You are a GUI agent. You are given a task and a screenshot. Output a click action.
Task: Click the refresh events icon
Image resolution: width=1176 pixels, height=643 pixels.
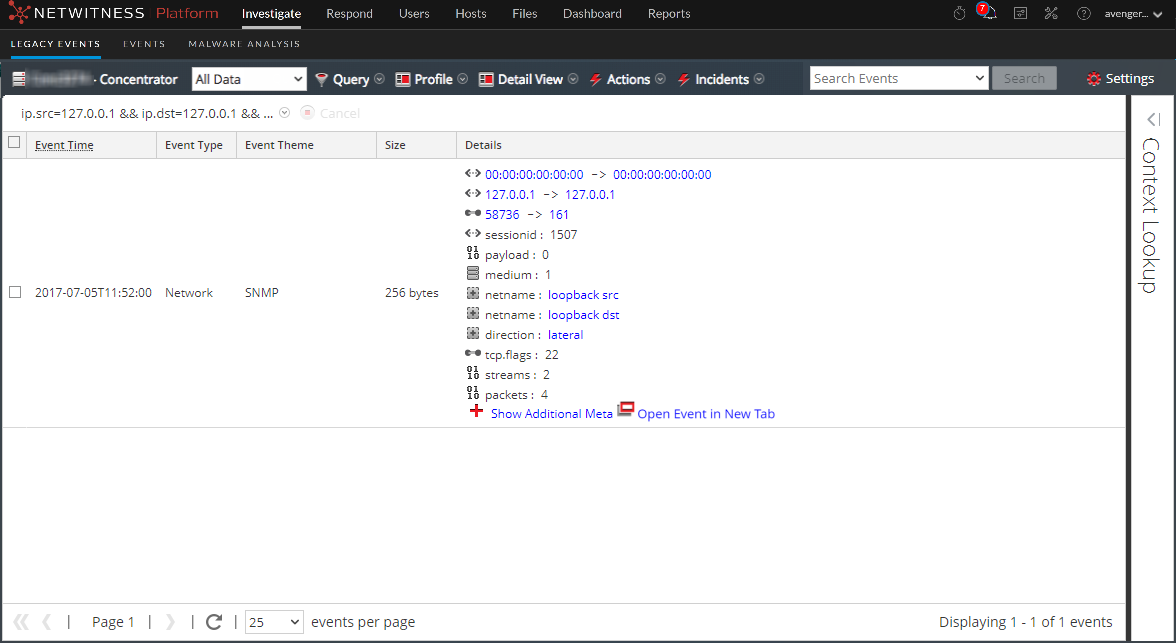[x=213, y=622]
